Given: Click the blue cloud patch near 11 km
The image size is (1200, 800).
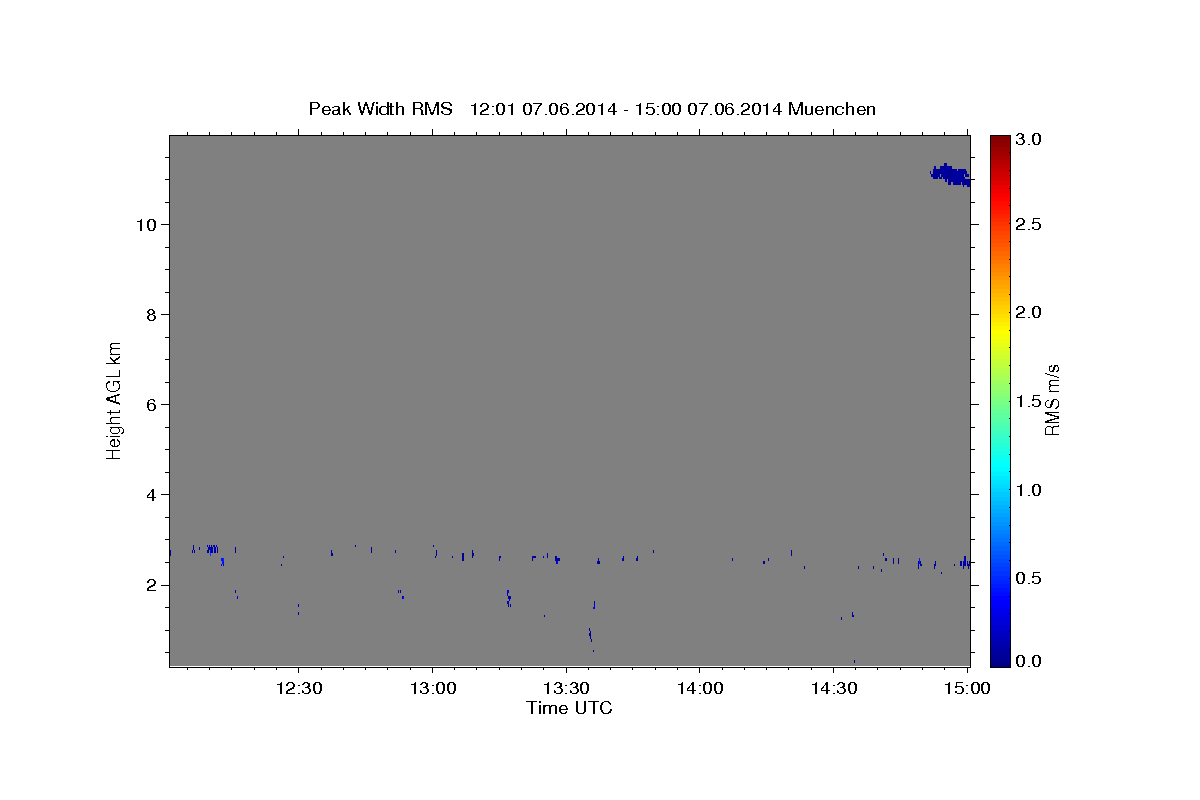Looking at the screenshot, I should (950, 175).
